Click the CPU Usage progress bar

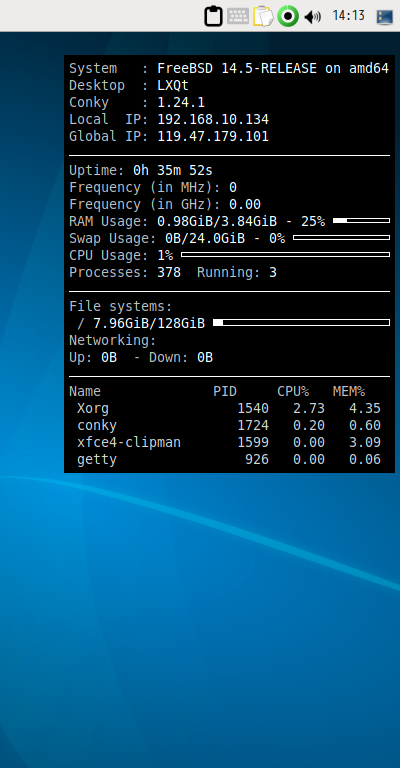click(x=285, y=255)
